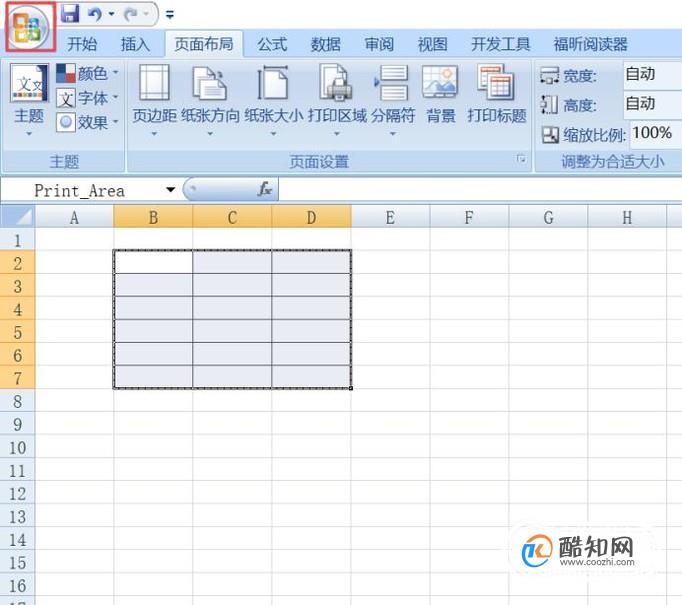Screen dimensions: 682x605
Task: Switch to the 插入 tab
Action: 135,44
